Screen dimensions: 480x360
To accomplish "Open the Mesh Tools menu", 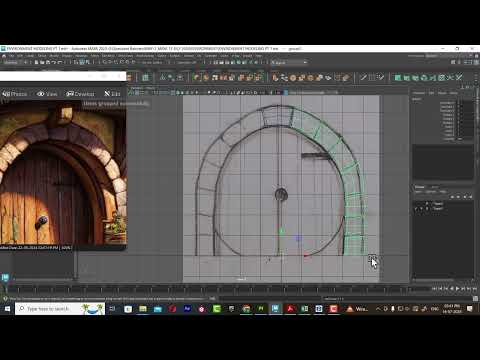I will (x=126, y=56).
